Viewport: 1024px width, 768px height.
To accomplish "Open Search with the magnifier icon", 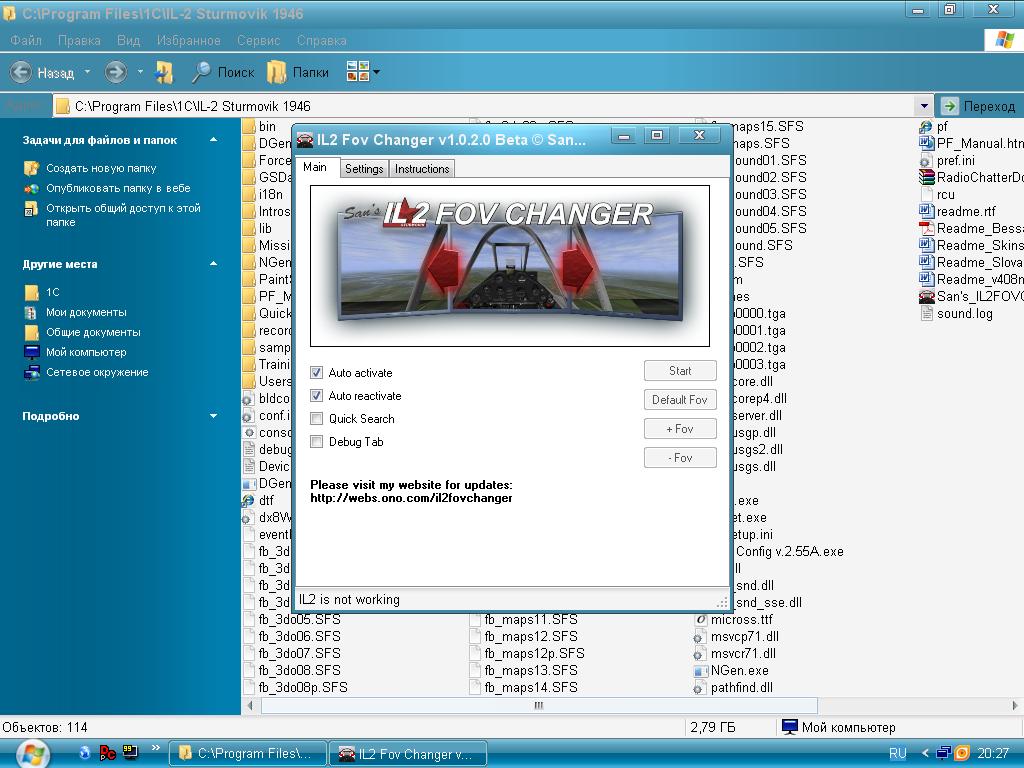I will [x=201, y=72].
